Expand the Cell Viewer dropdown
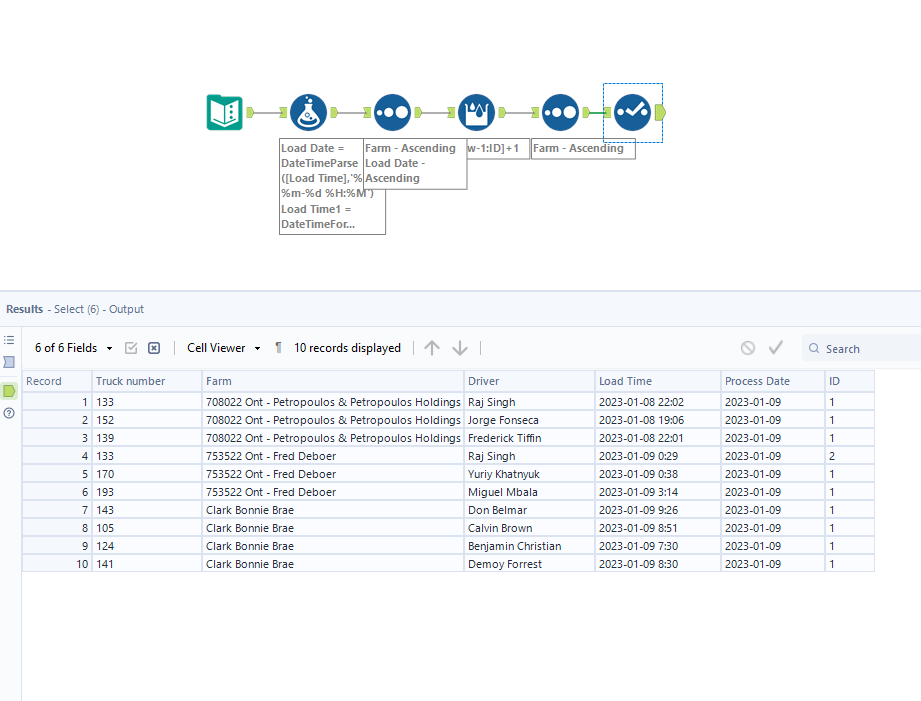Screen dimensions: 921x701 click(223, 348)
